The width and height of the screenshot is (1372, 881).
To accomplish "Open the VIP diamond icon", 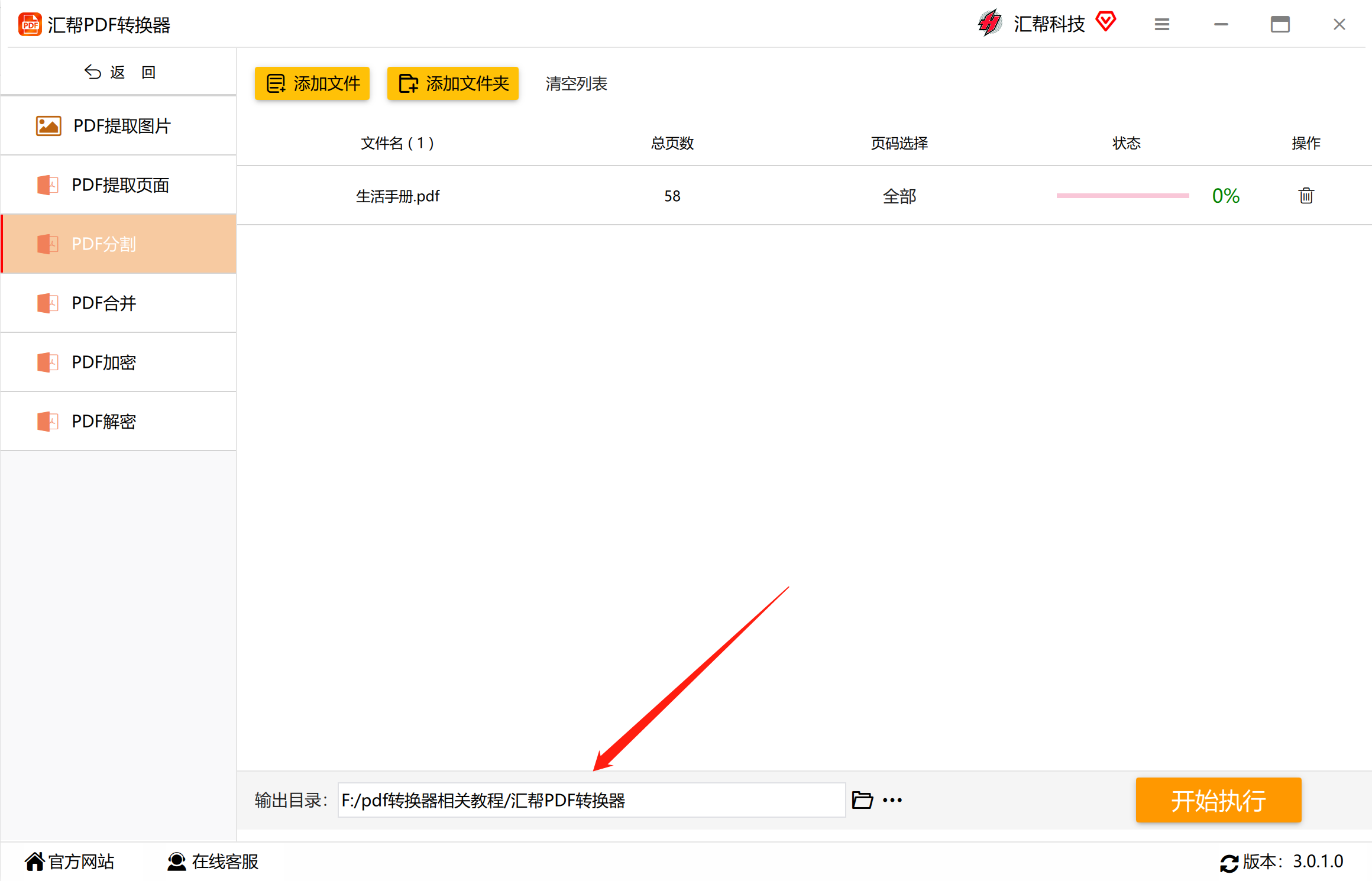I will pyautogui.click(x=1105, y=22).
